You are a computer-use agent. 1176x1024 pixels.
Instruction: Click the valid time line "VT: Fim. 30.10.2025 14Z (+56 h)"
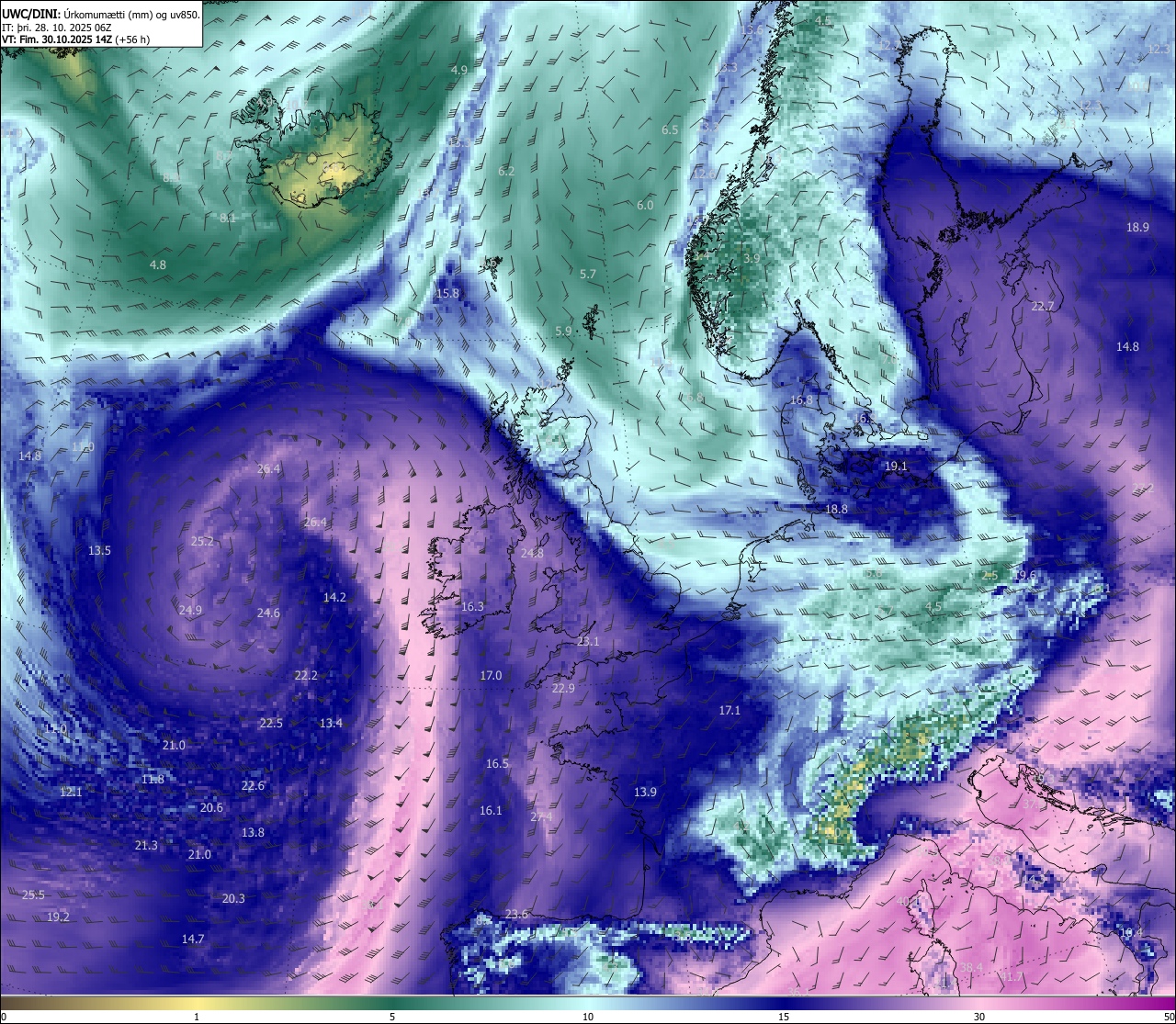76,39
